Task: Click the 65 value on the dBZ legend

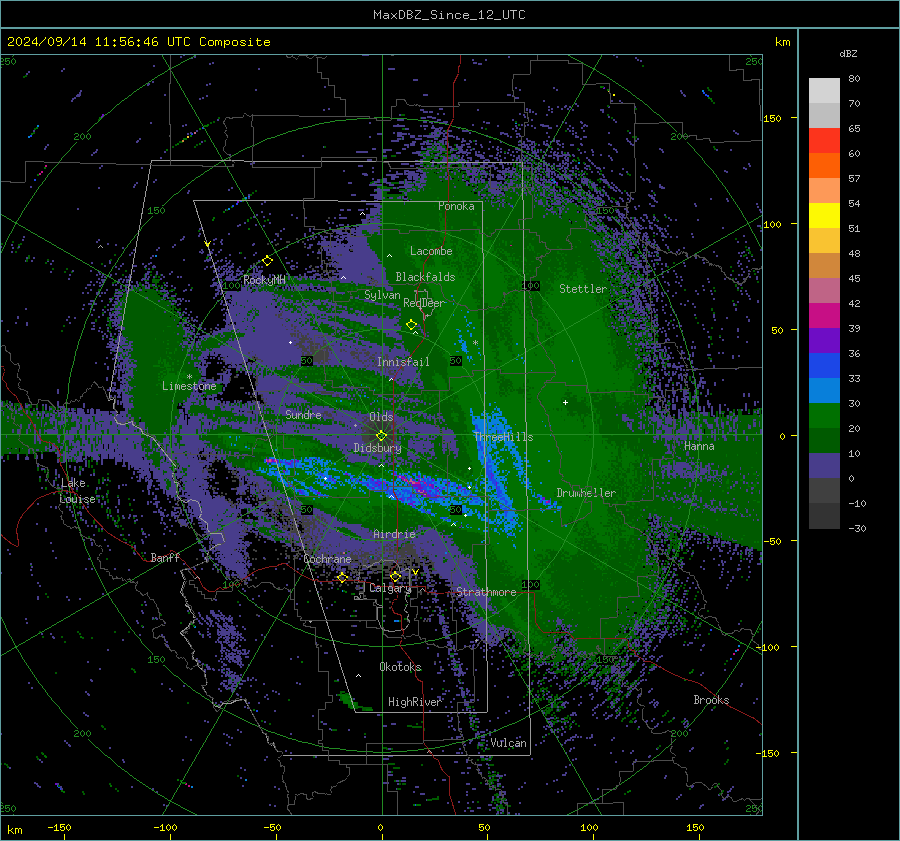Action: pos(854,129)
